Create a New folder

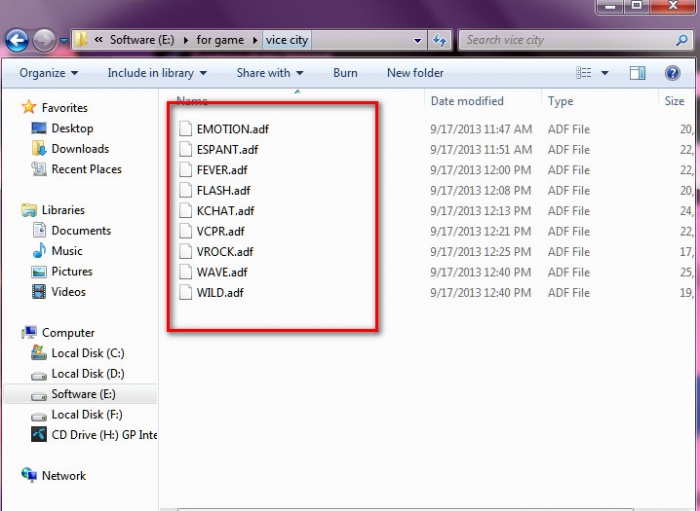415,73
